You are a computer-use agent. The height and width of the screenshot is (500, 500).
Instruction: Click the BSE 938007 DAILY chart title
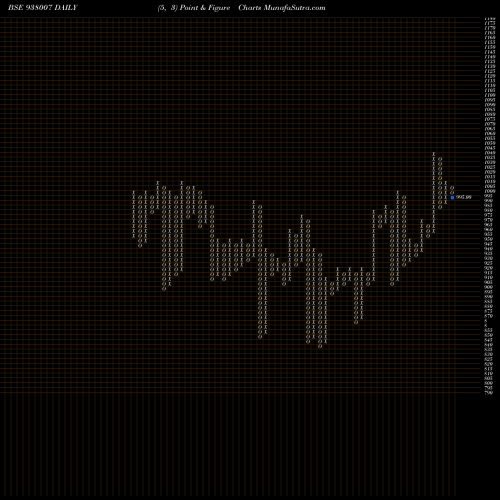[x=43, y=8]
